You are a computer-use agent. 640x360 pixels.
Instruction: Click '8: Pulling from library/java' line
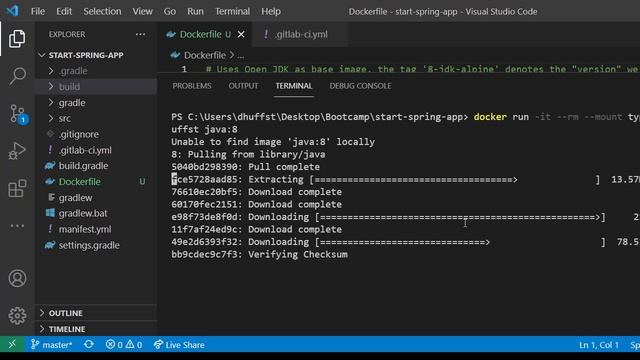click(248, 154)
